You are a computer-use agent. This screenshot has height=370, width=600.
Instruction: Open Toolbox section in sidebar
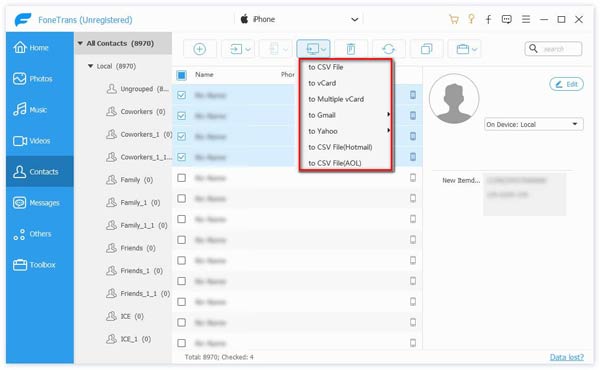coord(39,264)
